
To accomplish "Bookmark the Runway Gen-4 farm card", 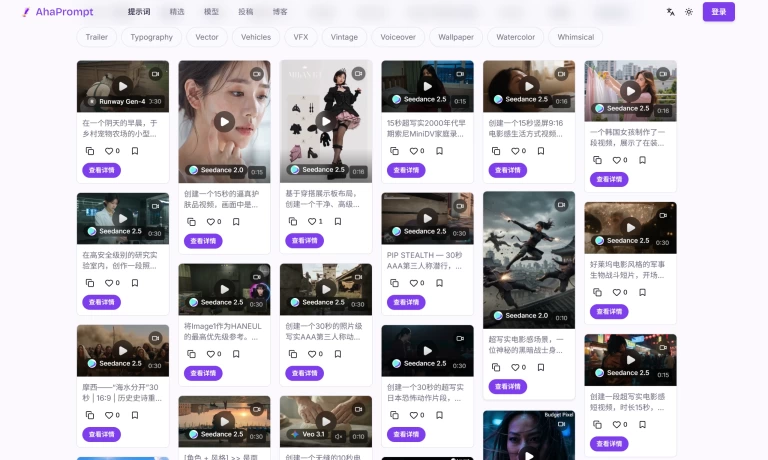I will pyautogui.click(x=135, y=151).
